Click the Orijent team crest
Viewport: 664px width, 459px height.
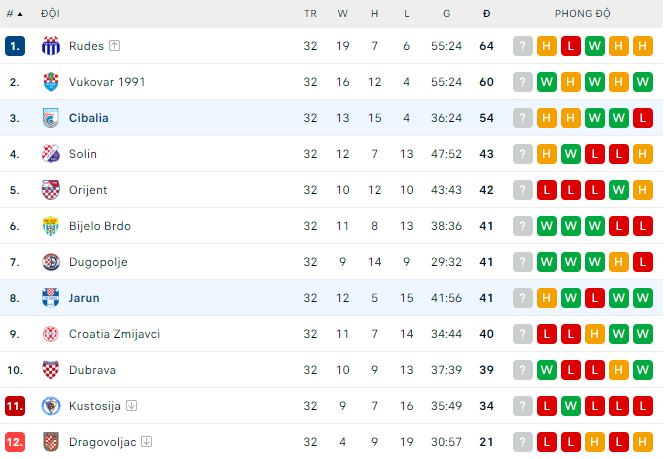pyautogui.click(x=51, y=190)
